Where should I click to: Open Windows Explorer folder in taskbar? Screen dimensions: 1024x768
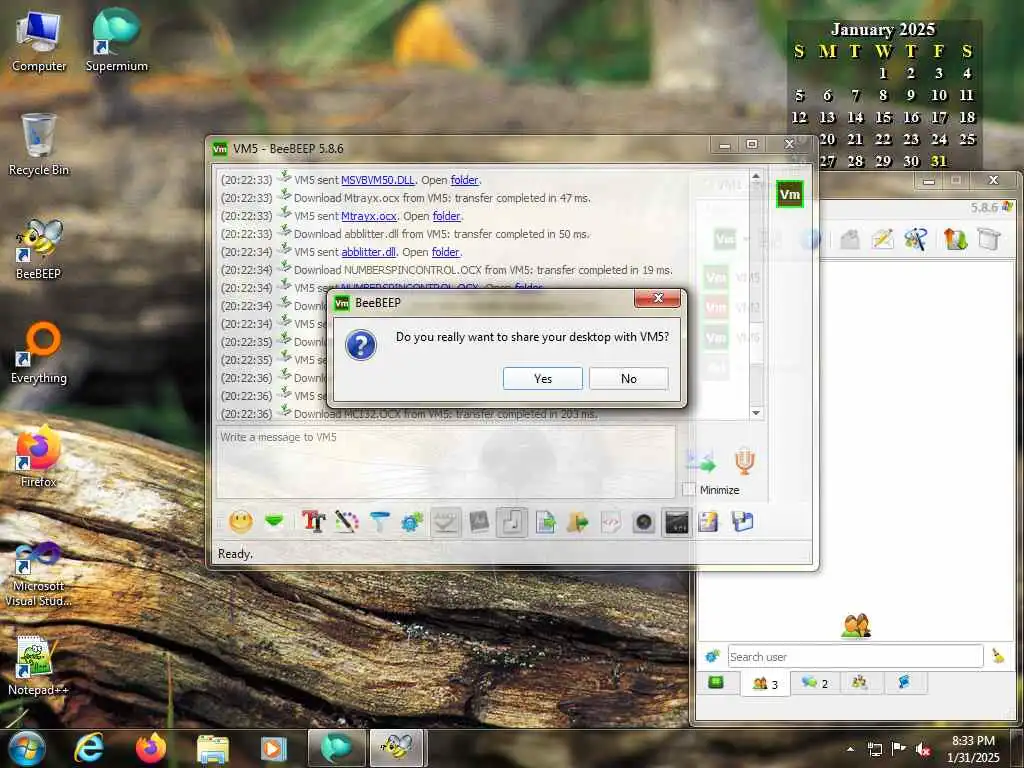pyautogui.click(x=212, y=748)
